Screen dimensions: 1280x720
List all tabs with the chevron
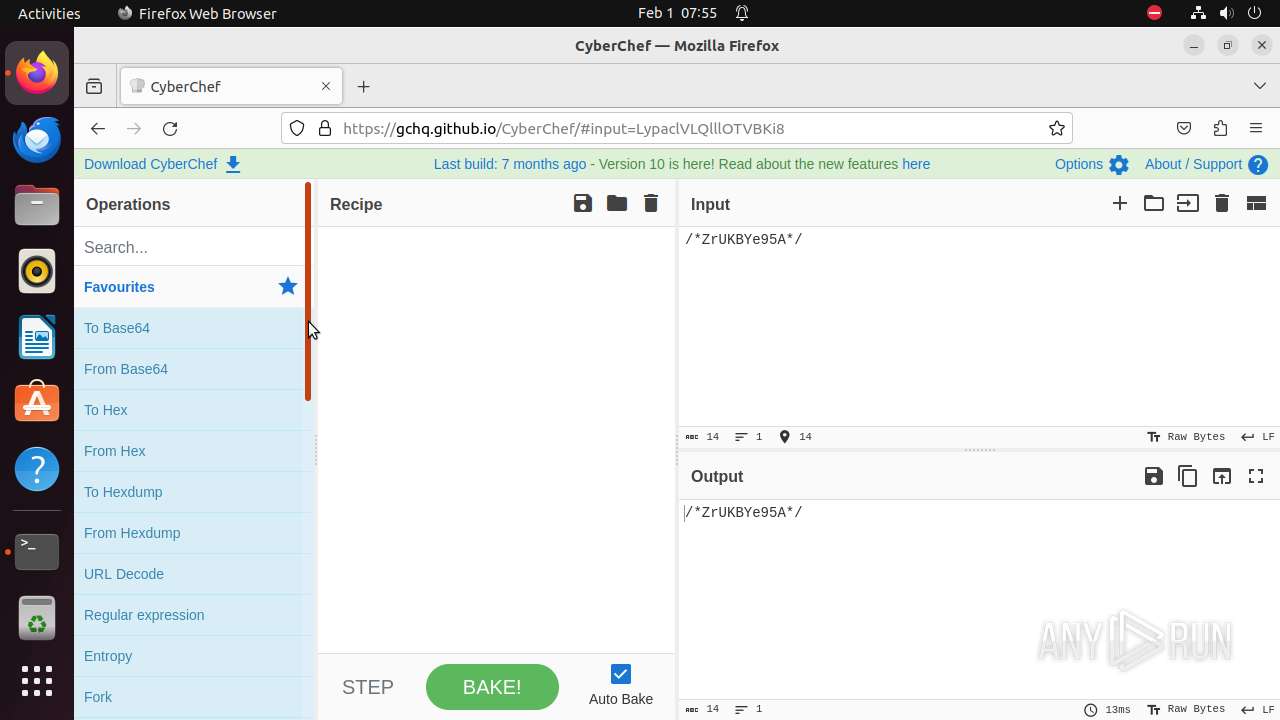pyautogui.click(x=1259, y=86)
